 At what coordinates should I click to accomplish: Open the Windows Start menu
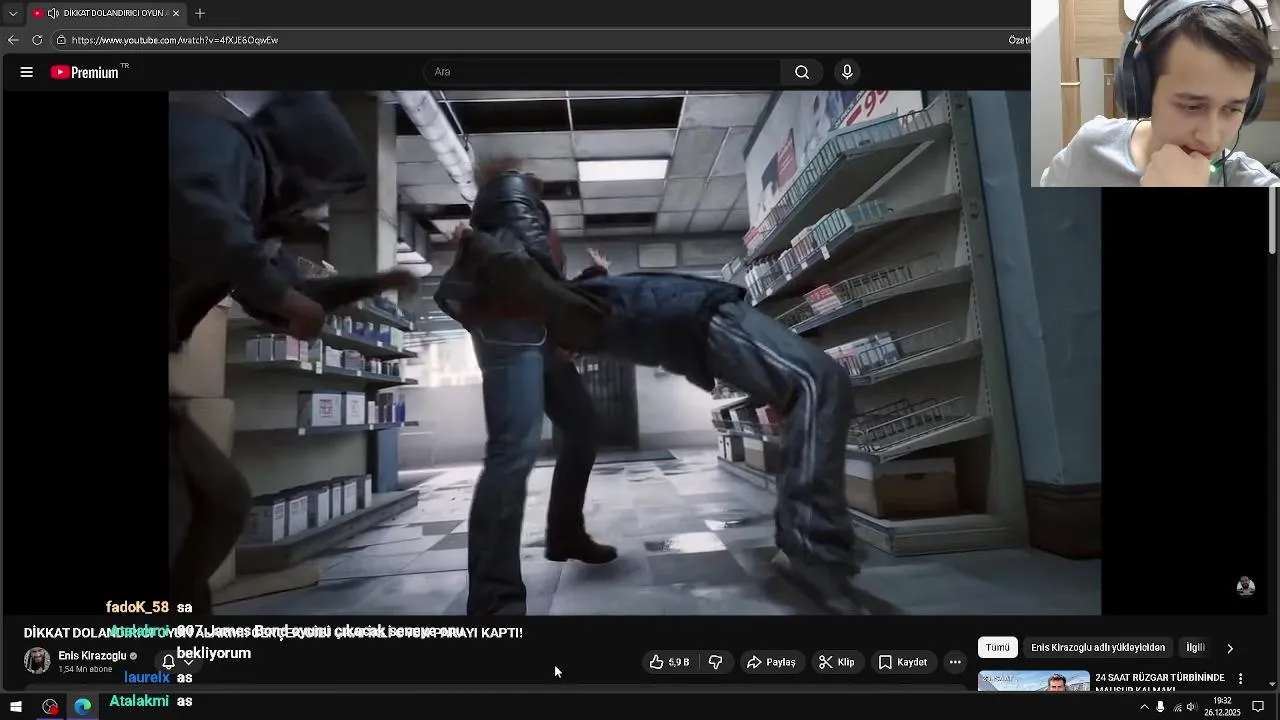click(x=16, y=707)
